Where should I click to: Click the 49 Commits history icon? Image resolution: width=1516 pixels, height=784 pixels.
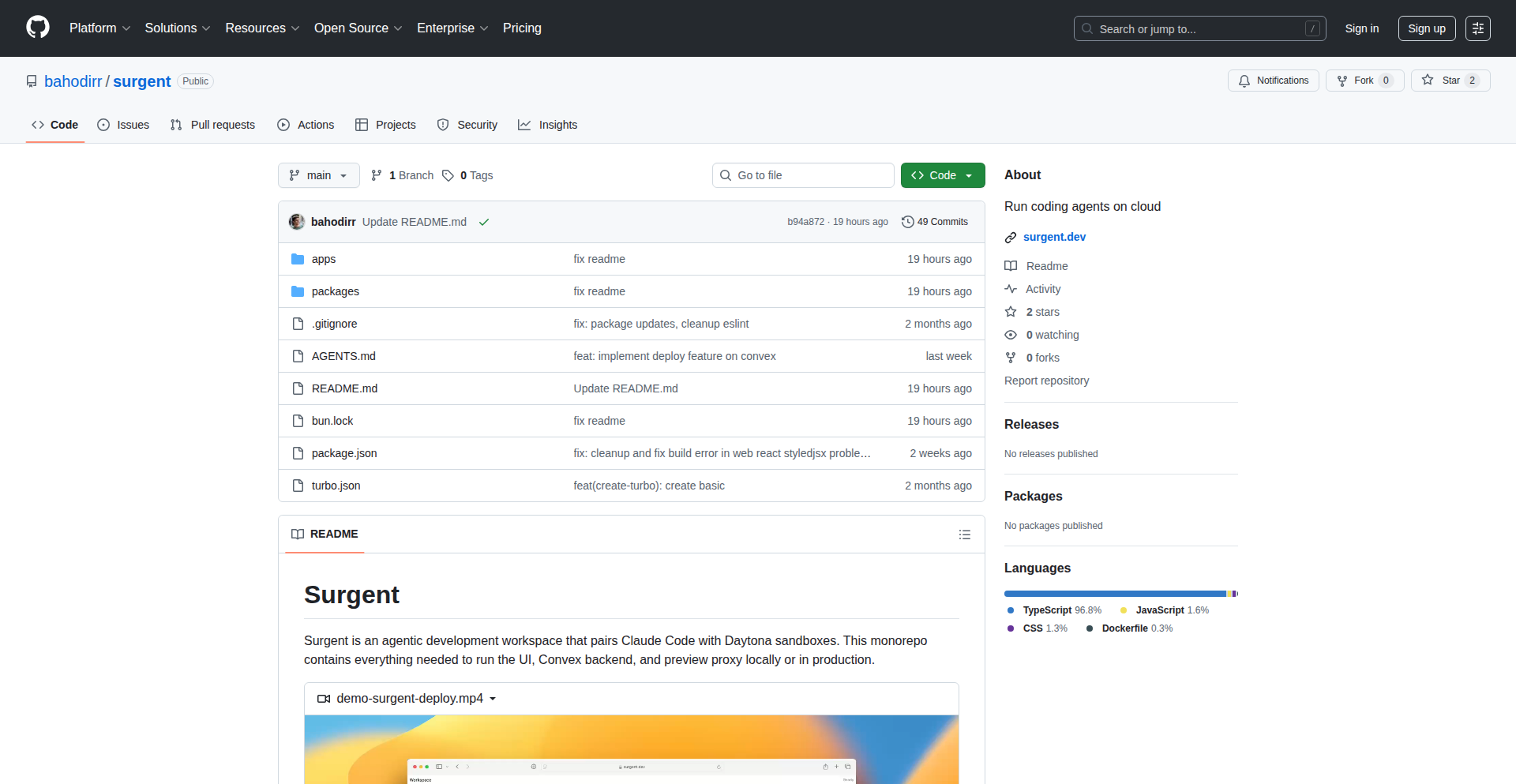tap(908, 222)
